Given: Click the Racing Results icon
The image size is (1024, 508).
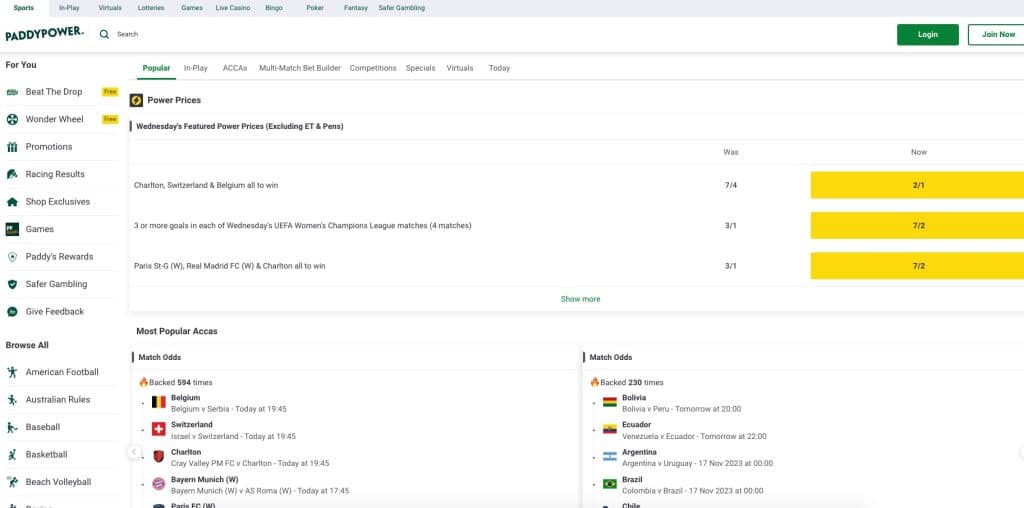Looking at the screenshot, I should 12,174.
